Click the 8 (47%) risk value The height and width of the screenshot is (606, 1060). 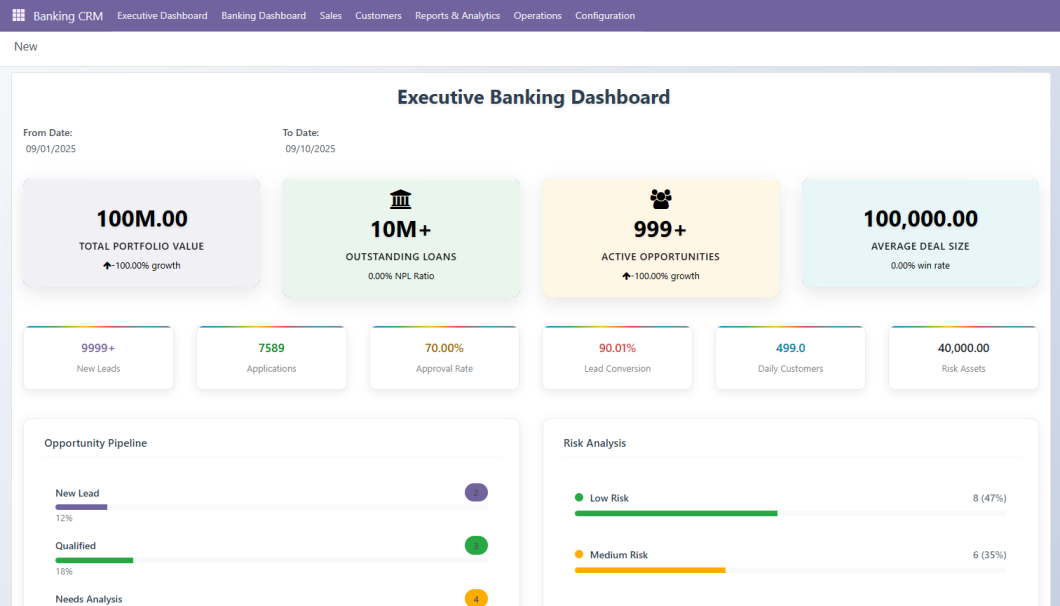[990, 498]
